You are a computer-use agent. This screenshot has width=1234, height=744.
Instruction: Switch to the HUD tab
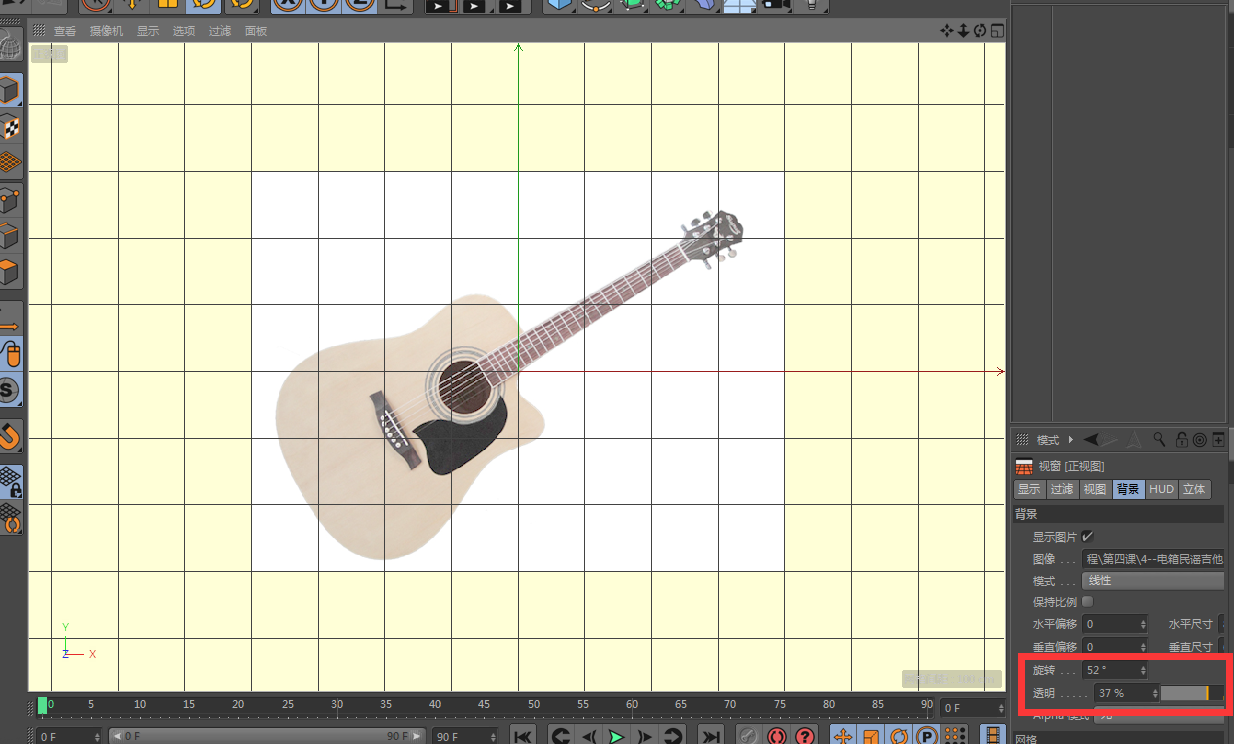click(x=1161, y=489)
